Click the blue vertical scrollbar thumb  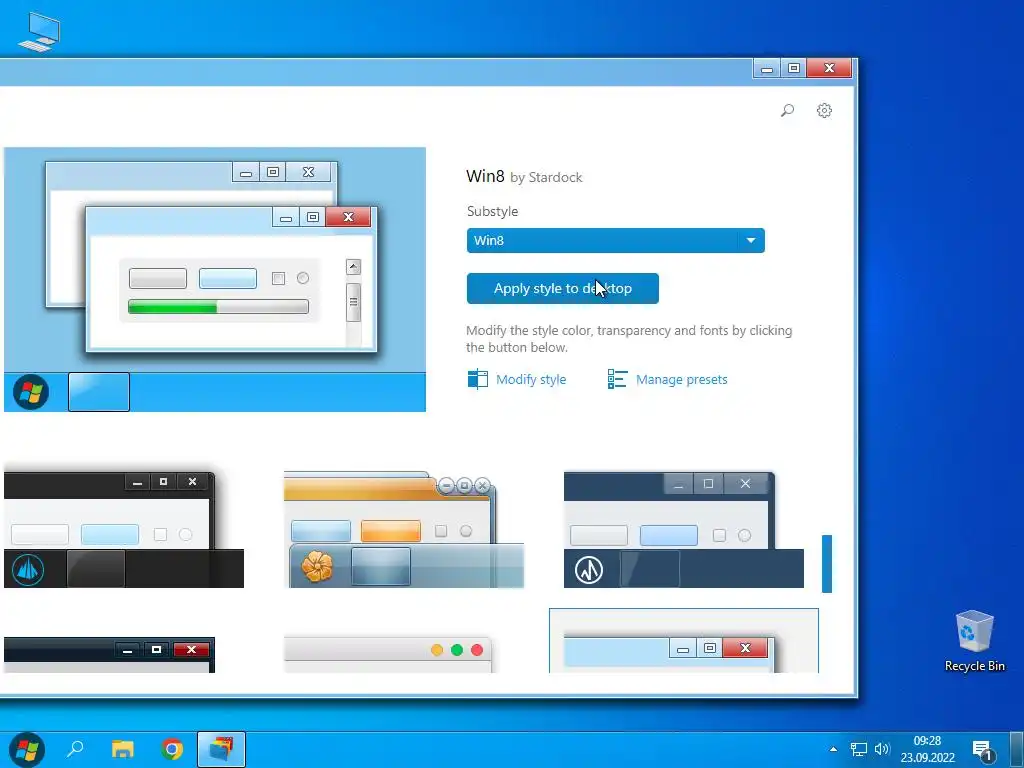tap(827, 564)
